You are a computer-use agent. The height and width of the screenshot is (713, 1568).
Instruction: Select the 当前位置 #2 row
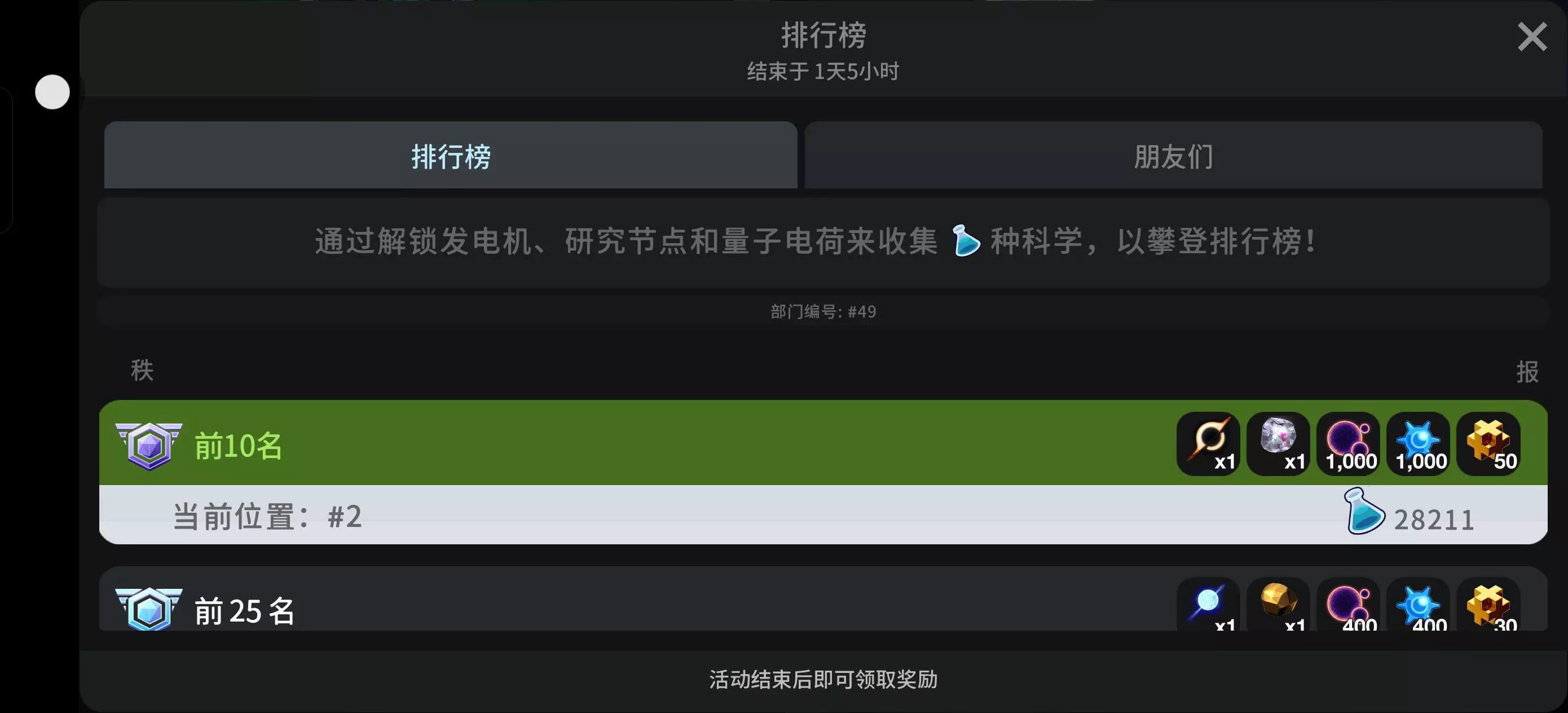click(823, 515)
